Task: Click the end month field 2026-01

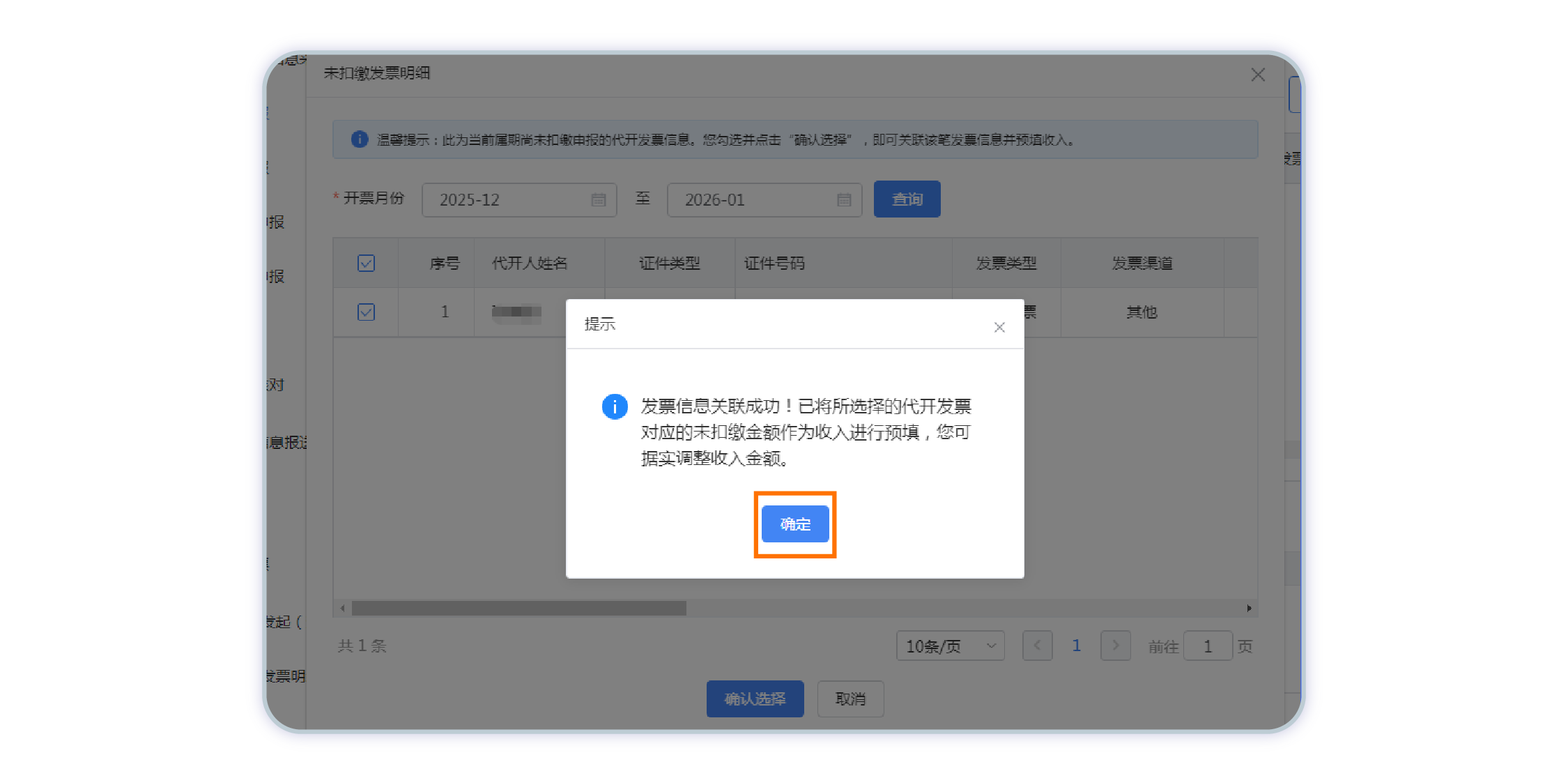Action: (x=764, y=200)
